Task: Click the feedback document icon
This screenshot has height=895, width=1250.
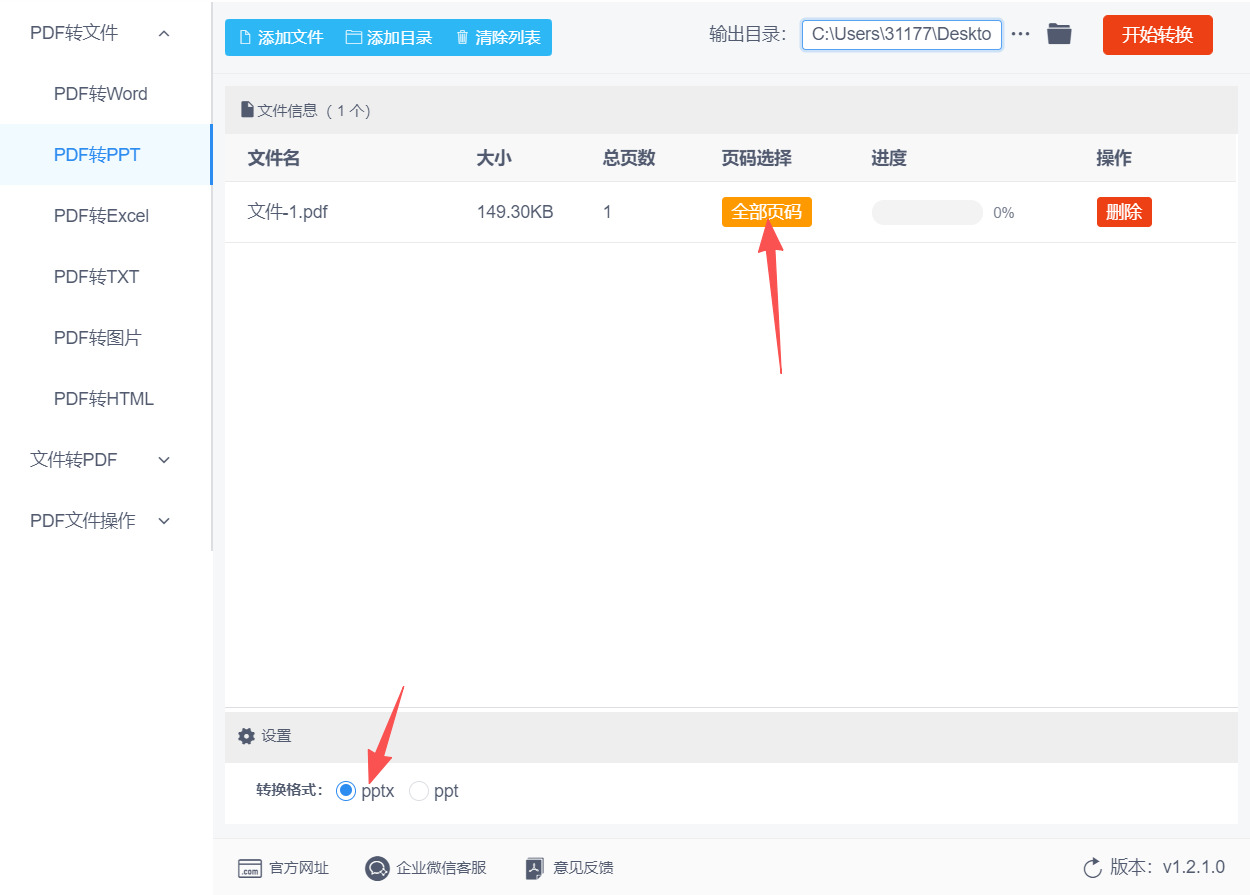Action: (x=535, y=868)
